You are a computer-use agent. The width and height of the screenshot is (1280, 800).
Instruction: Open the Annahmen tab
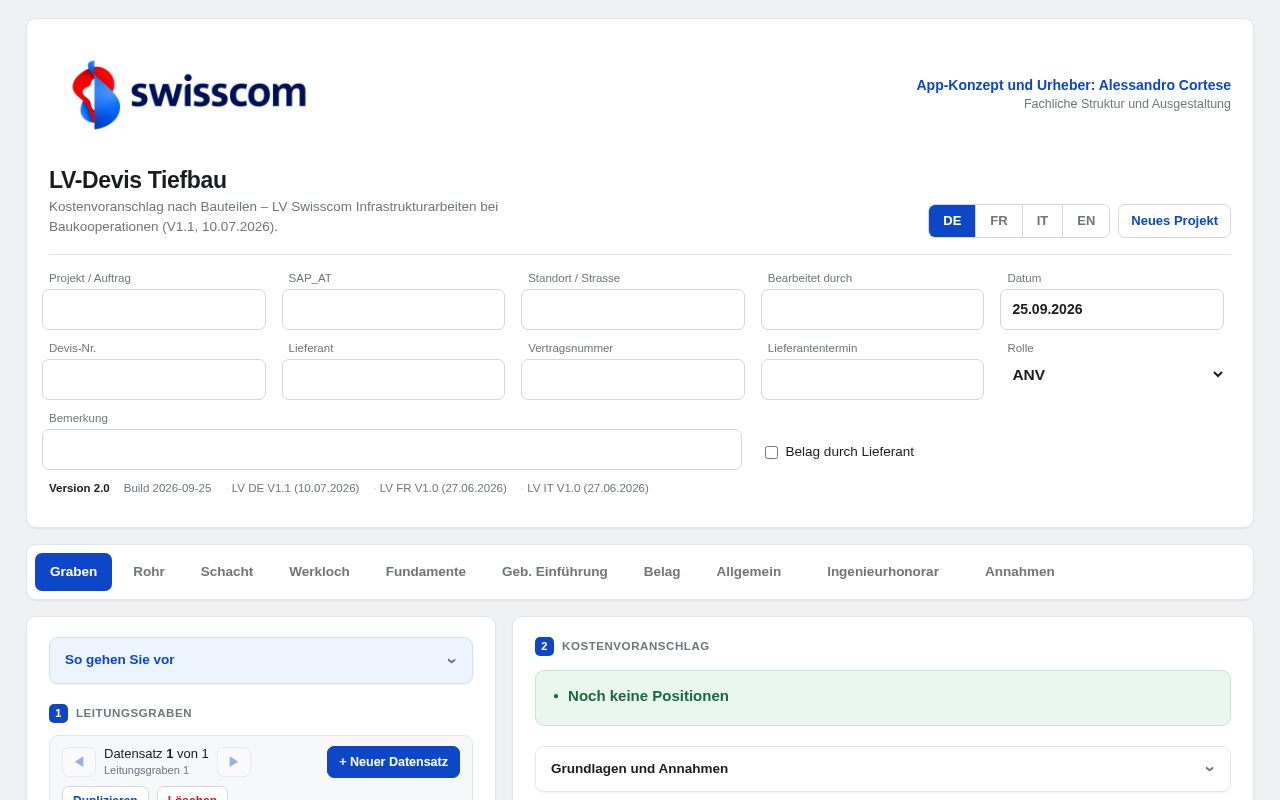1020,572
